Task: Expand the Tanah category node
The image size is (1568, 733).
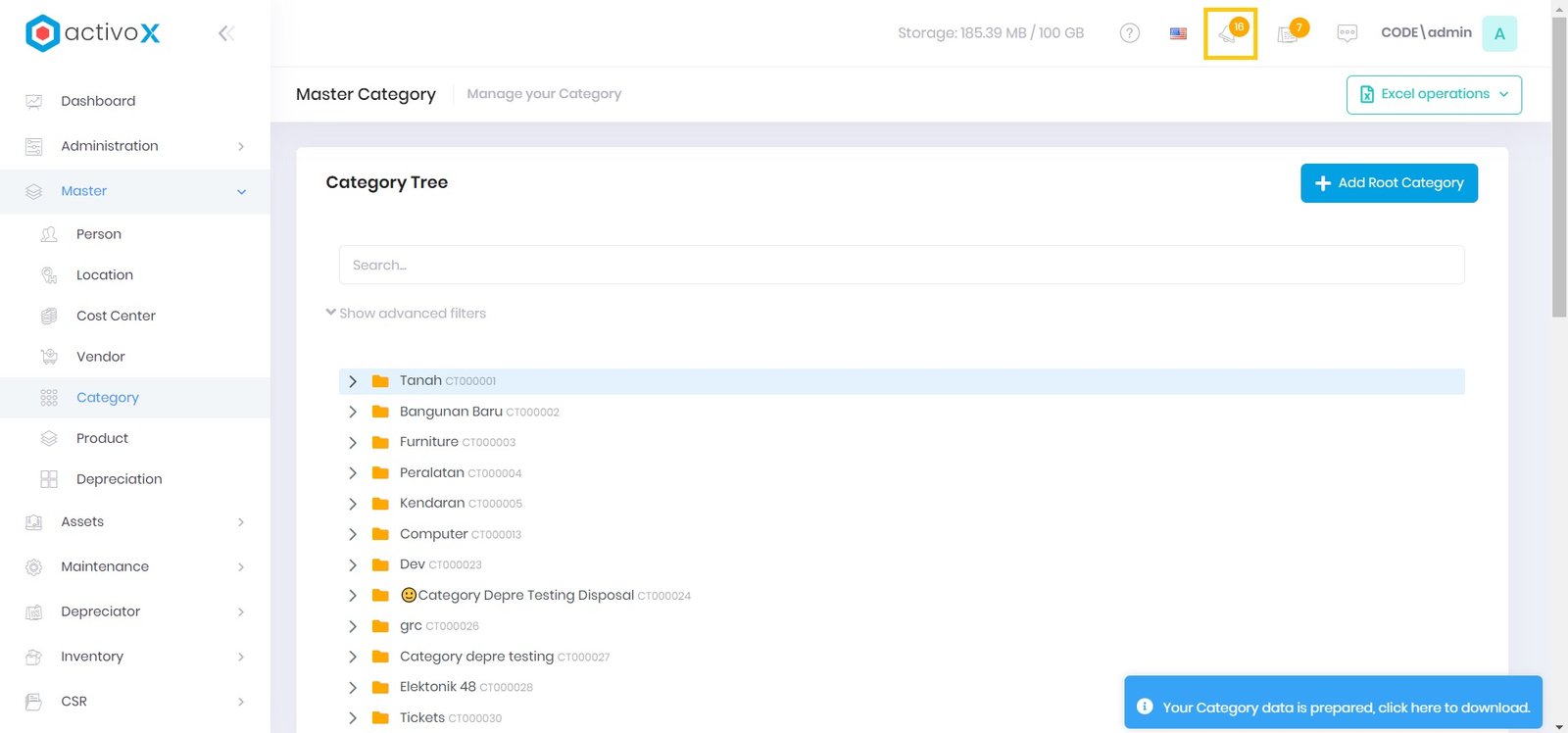Action: (353, 381)
